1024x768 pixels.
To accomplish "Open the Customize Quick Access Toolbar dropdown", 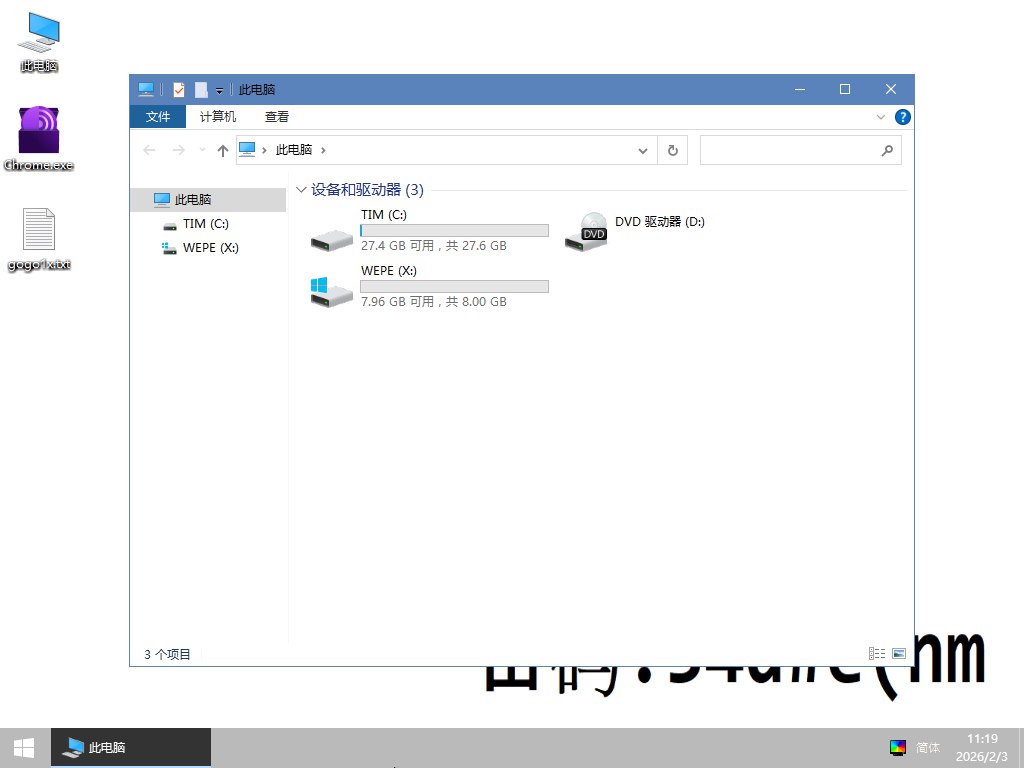I will (219, 91).
